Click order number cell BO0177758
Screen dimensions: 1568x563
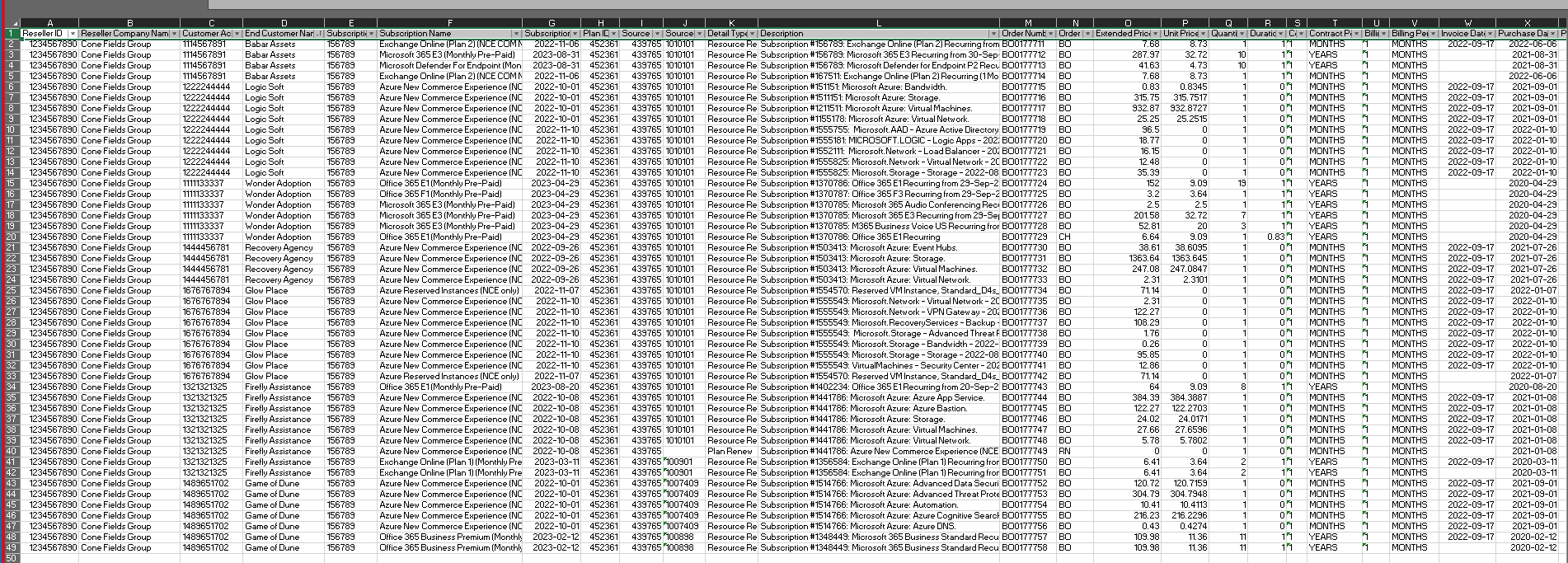coord(1028,547)
